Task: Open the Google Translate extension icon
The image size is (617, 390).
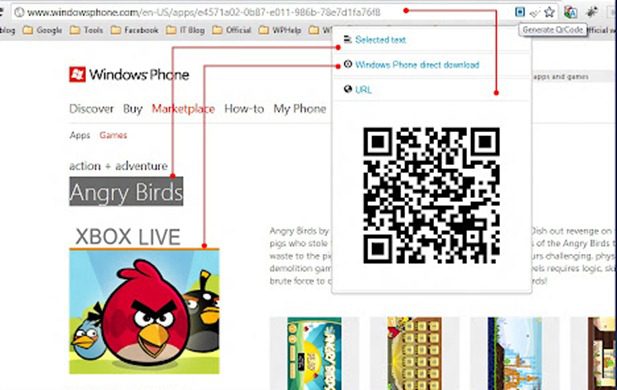Action: point(570,12)
